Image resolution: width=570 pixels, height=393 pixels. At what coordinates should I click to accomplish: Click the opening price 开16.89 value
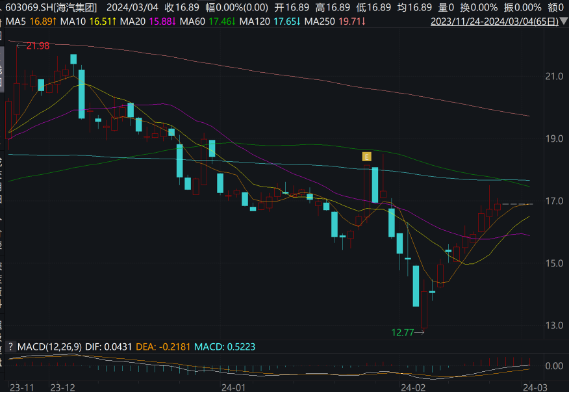click(292, 7)
